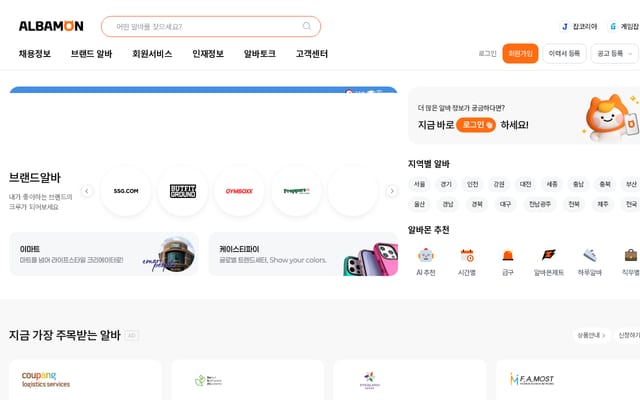Open the coupang logistics services job card

tap(85, 380)
